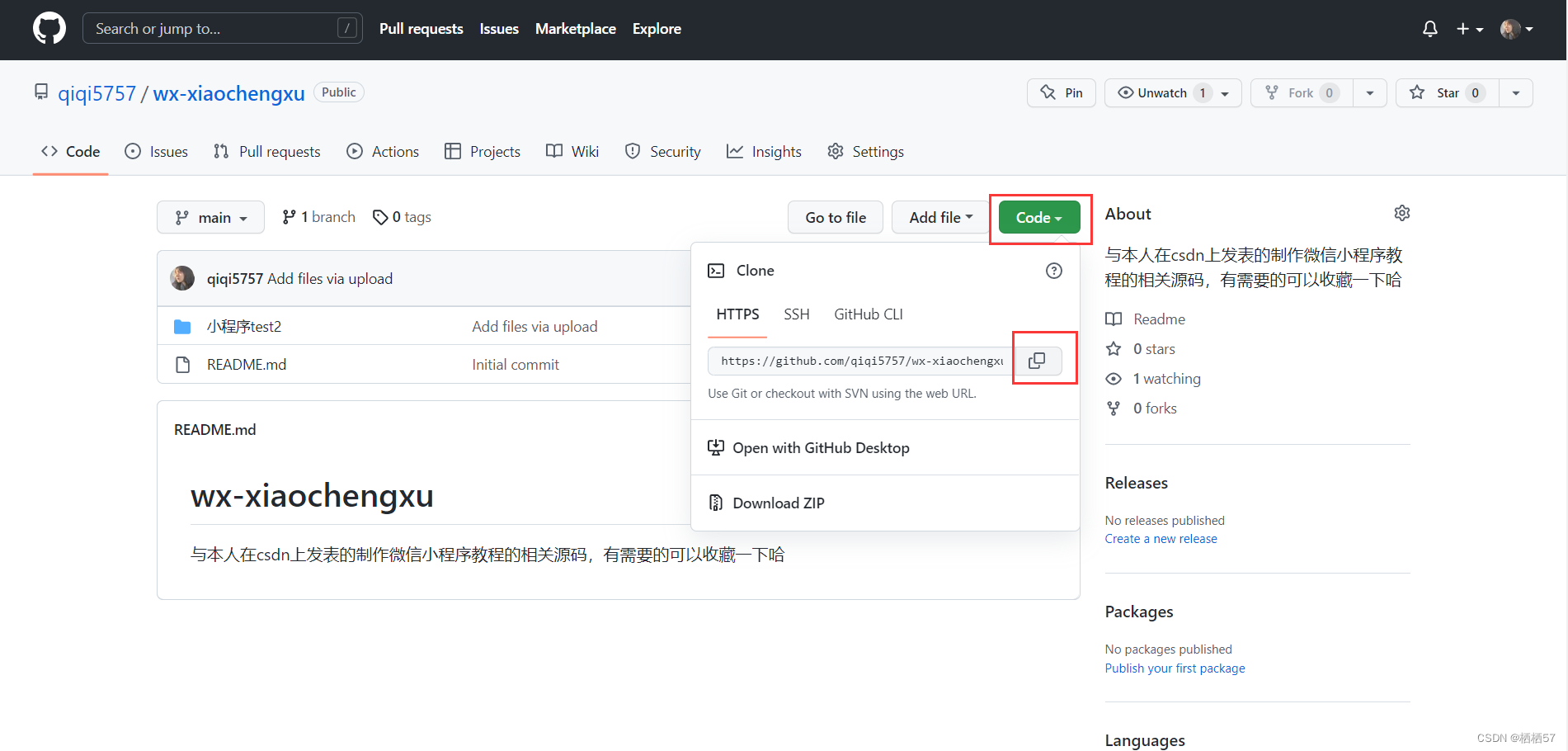
Task: Publish your first package link
Action: 1175,668
